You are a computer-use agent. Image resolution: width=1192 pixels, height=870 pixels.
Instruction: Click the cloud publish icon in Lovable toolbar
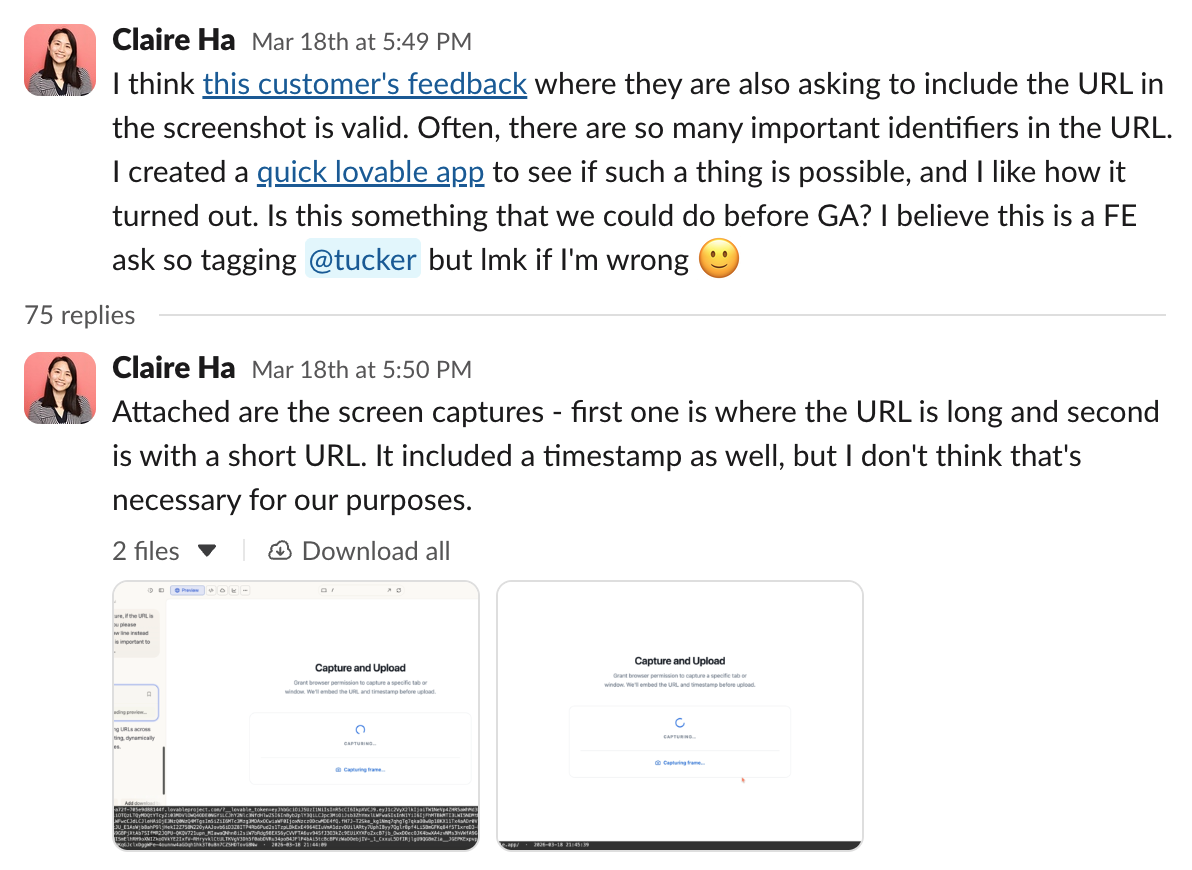tap(221, 590)
